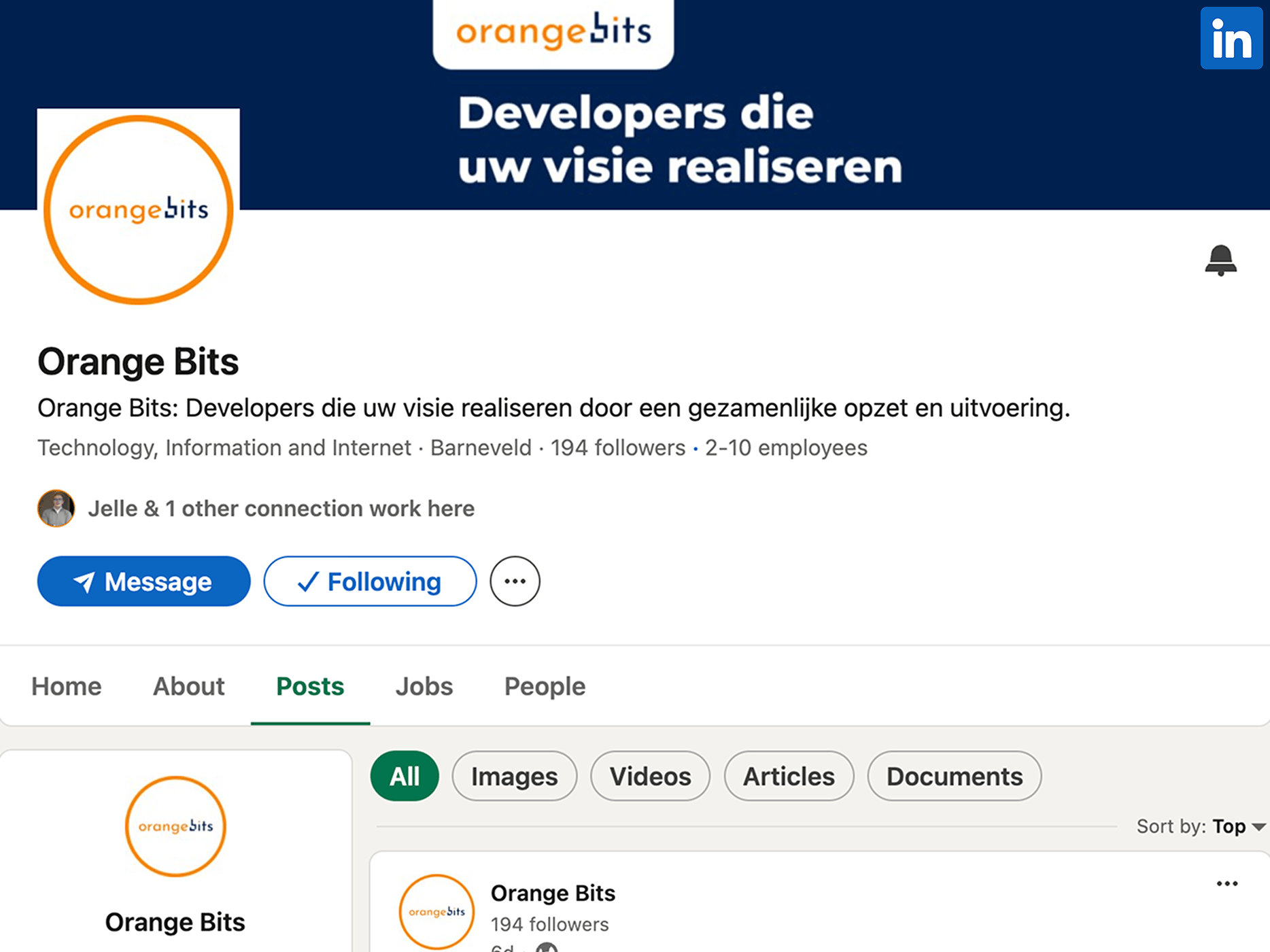Open the post's three-dot menu
This screenshot has width=1270, height=952.
(x=1227, y=884)
